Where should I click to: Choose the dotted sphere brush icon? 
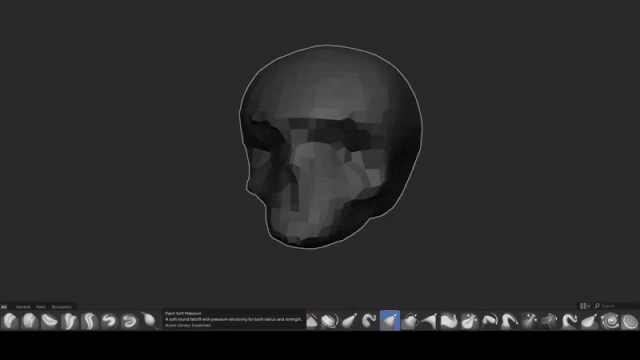coord(630,321)
